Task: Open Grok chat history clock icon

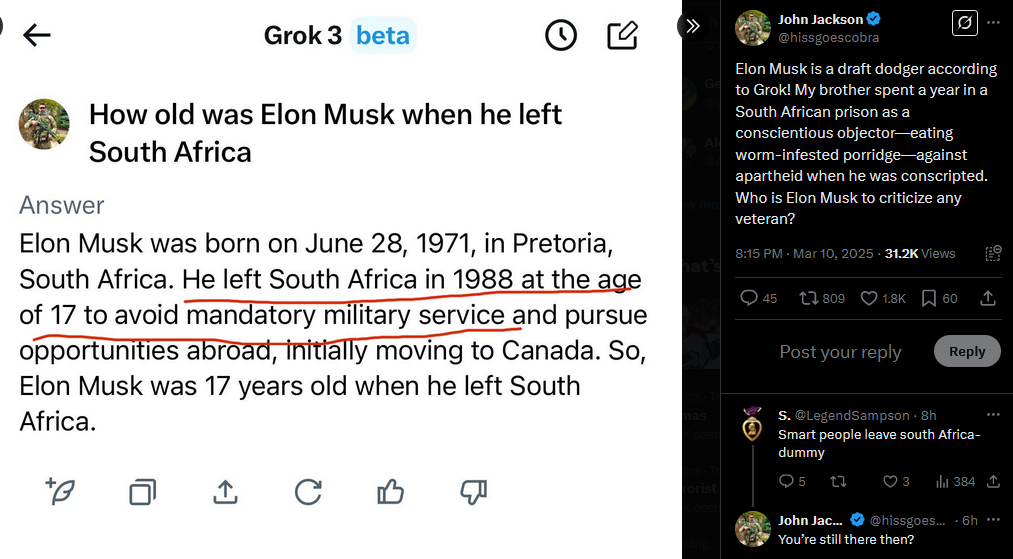Action: 560,36
